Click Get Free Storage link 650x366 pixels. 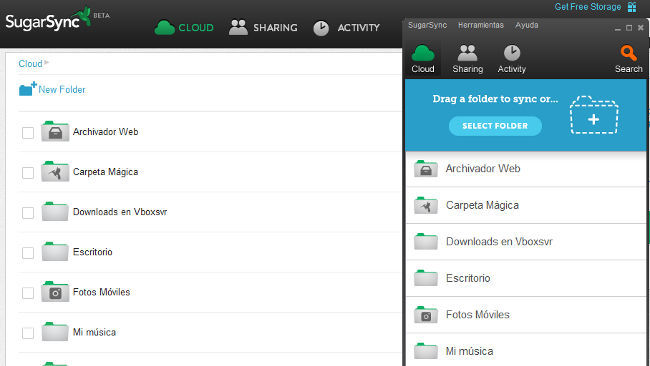point(587,7)
